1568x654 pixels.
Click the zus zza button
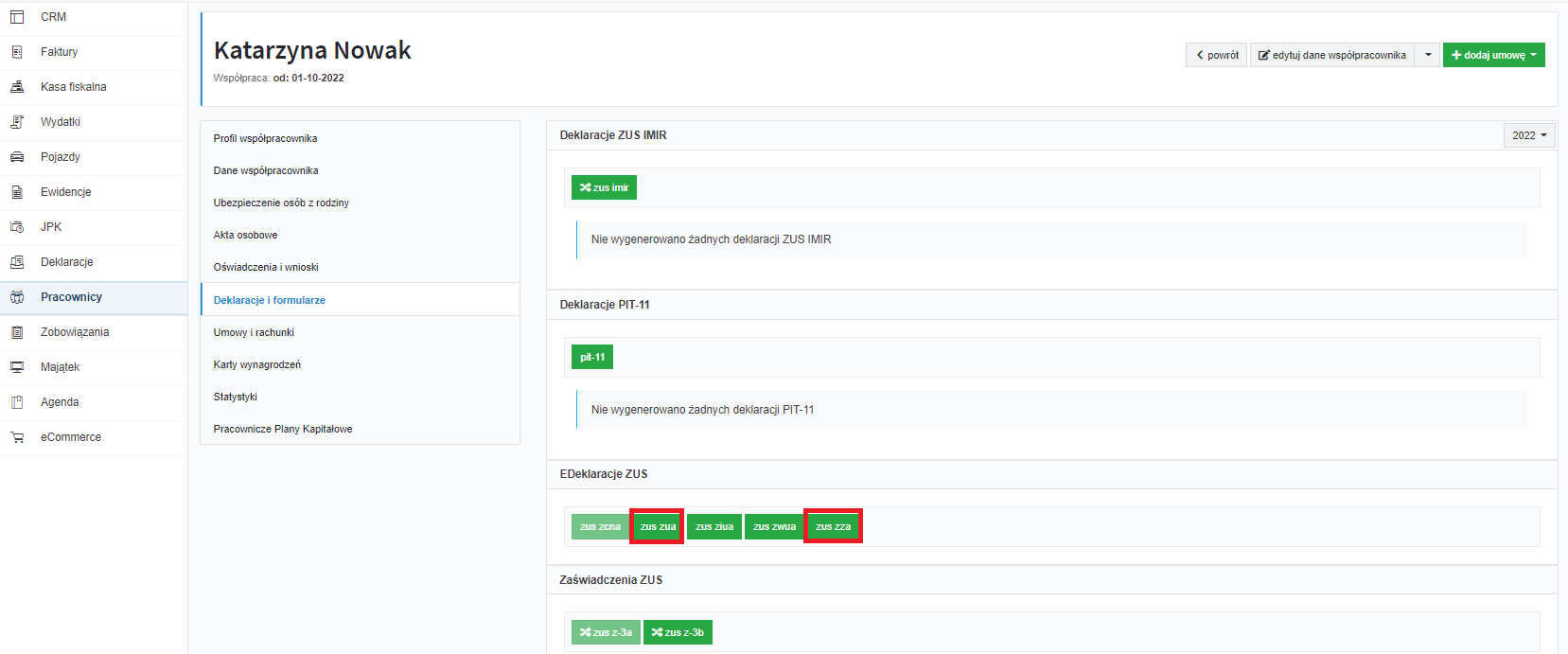point(833,526)
